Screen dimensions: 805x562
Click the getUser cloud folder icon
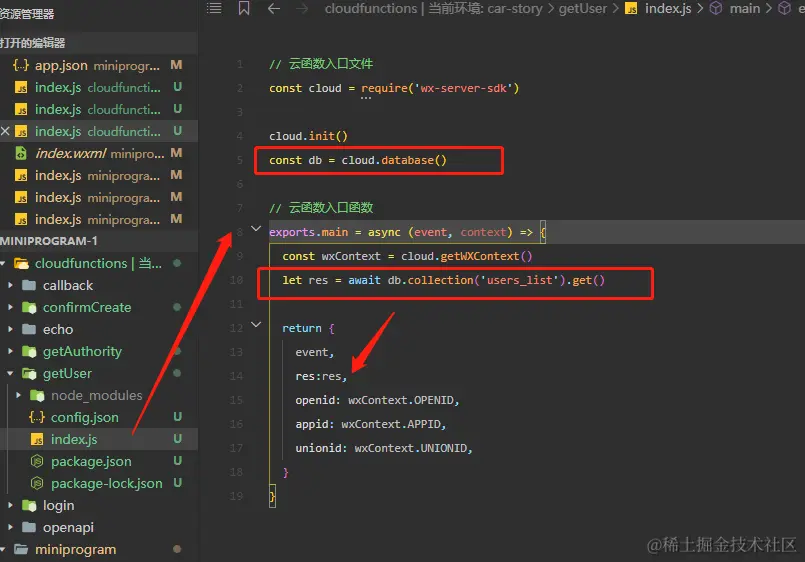29,373
